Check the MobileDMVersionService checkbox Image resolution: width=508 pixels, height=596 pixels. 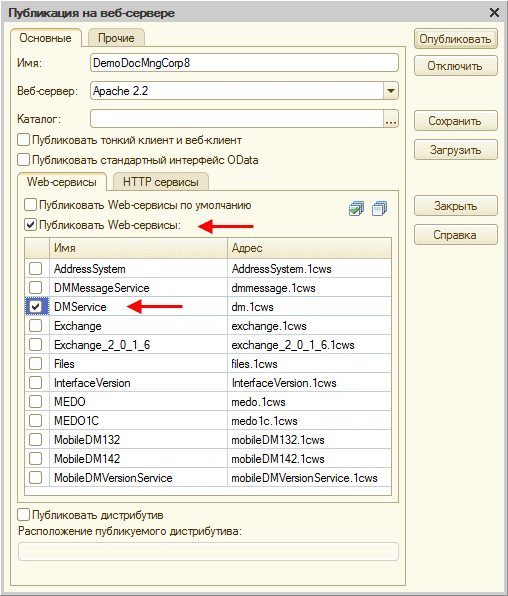[x=35, y=478]
